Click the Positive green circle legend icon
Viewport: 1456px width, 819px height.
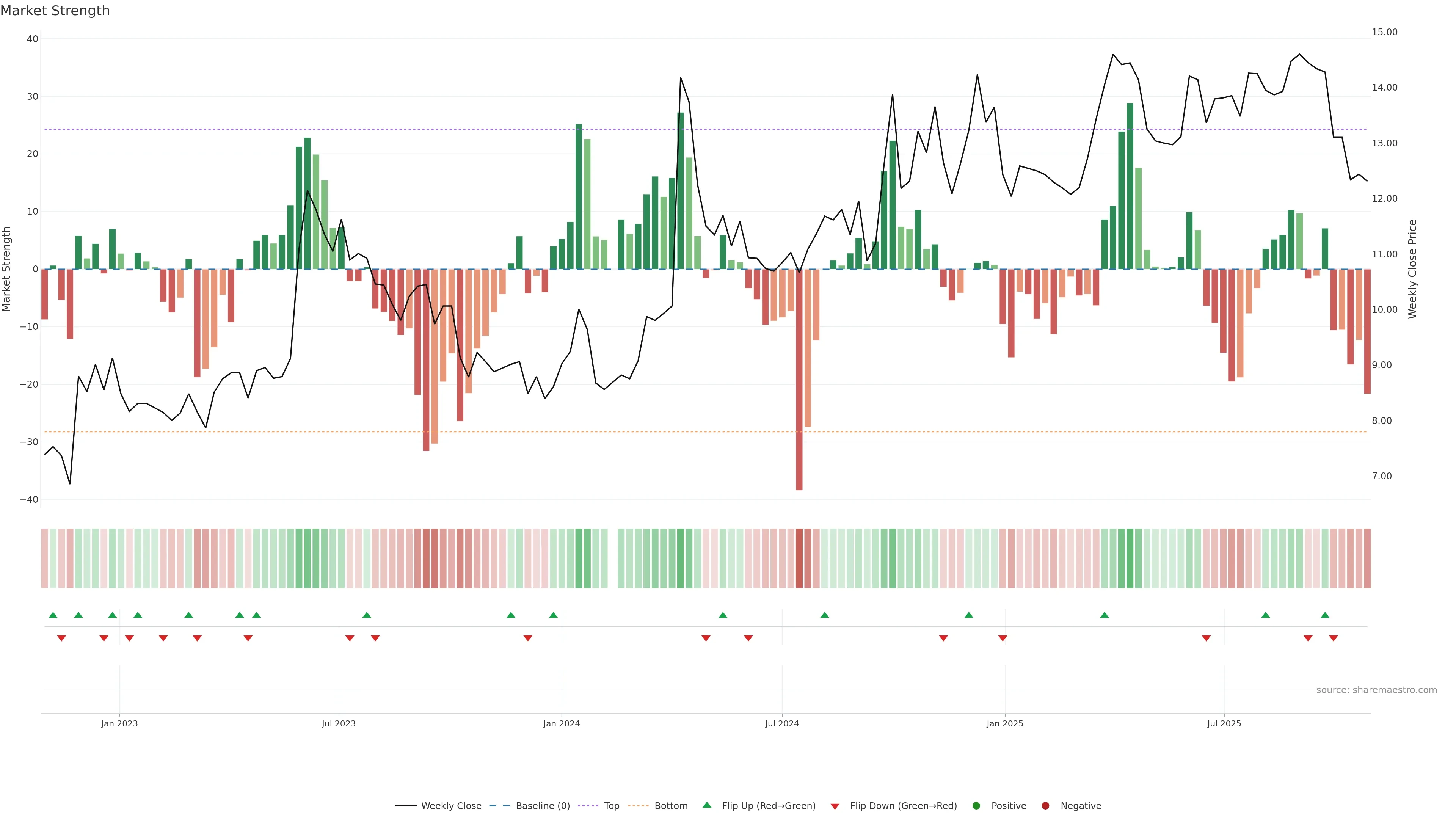(x=976, y=806)
